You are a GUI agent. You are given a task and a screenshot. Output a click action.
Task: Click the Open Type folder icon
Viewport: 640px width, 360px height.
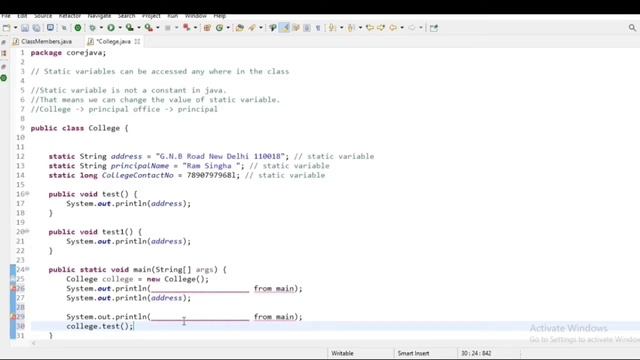pyautogui.click(x=240, y=28)
